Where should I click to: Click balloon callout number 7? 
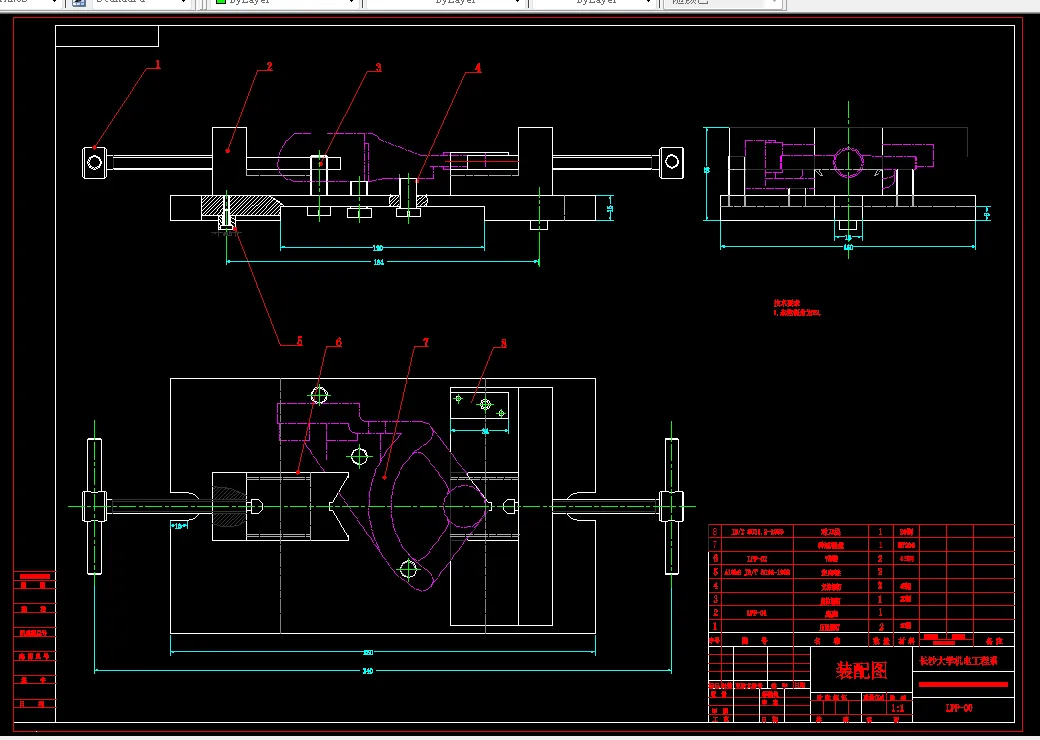tap(426, 342)
